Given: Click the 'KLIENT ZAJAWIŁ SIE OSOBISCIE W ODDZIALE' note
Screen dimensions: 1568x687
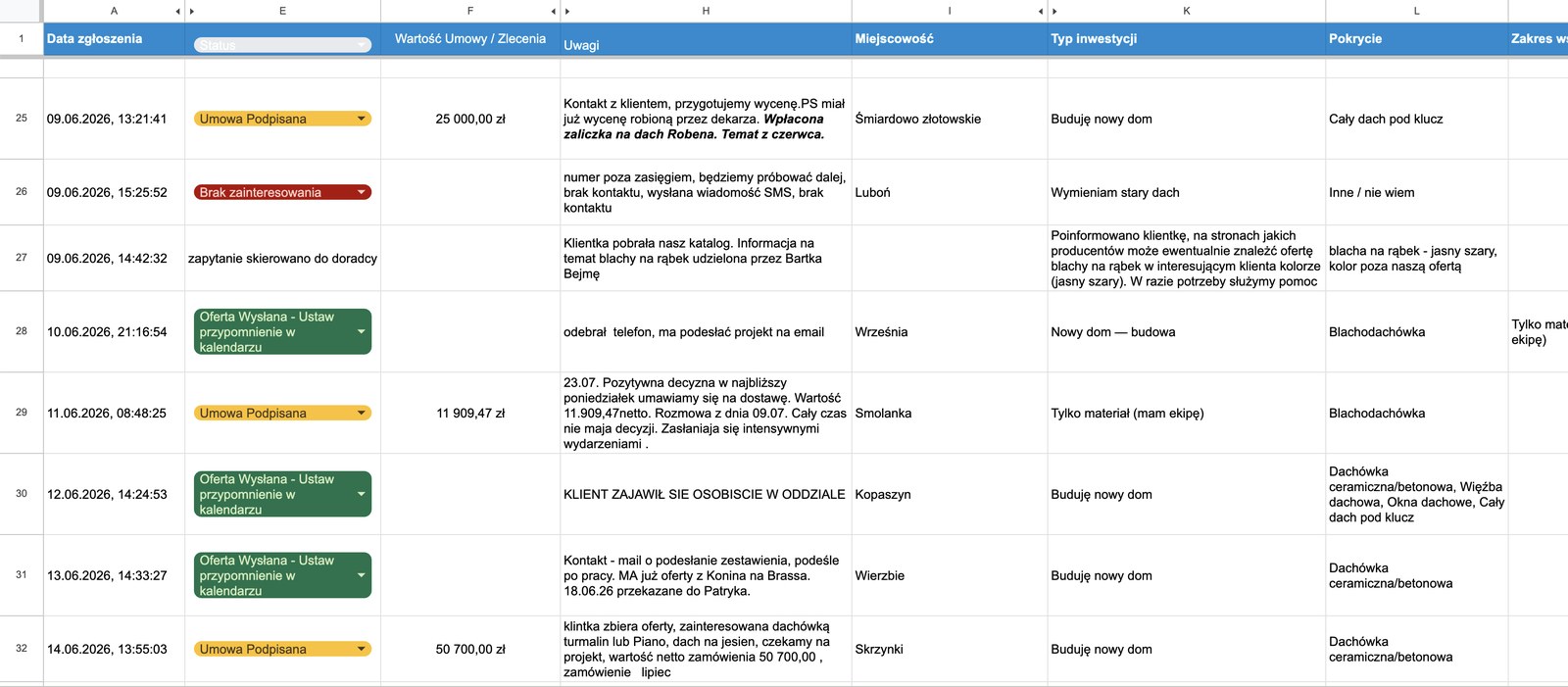Looking at the screenshot, I should click(706, 494).
